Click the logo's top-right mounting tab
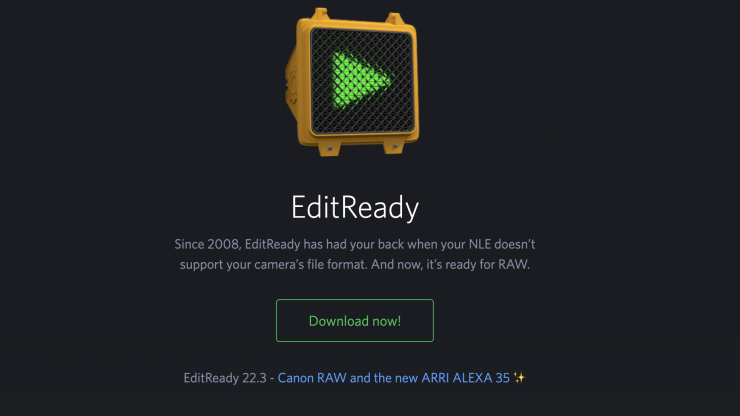 click(395, 18)
